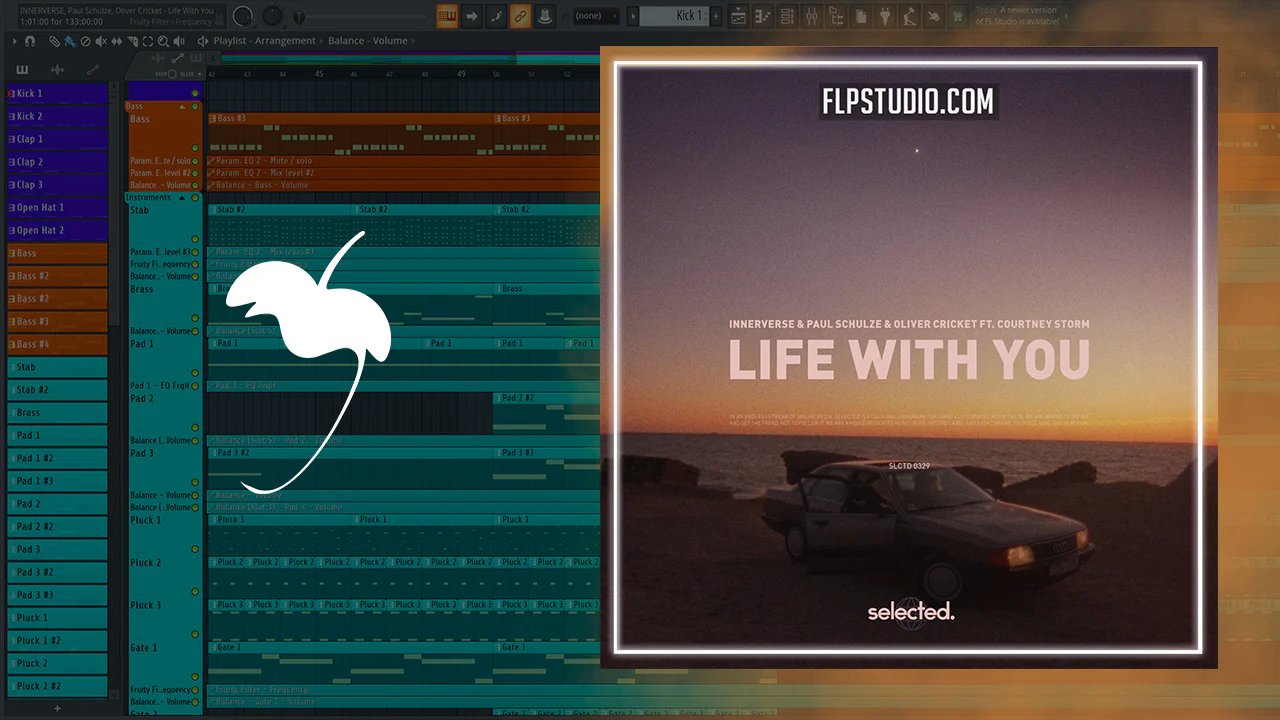1280x720 pixels.
Task: Click the countdown arrow icon in toolbar
Action: point(472,16)
